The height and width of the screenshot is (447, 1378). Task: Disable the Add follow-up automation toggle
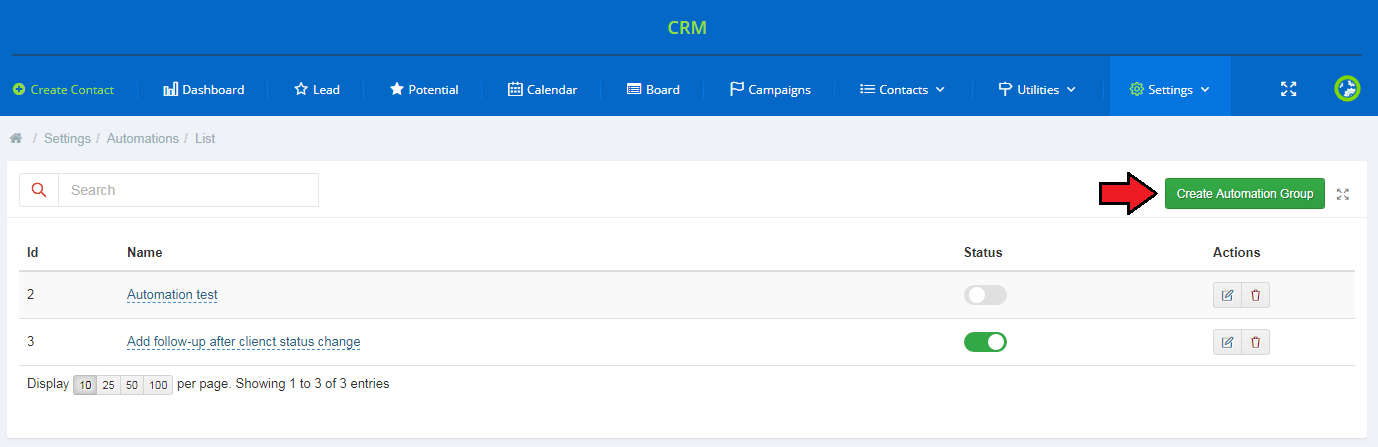point(985,342)
